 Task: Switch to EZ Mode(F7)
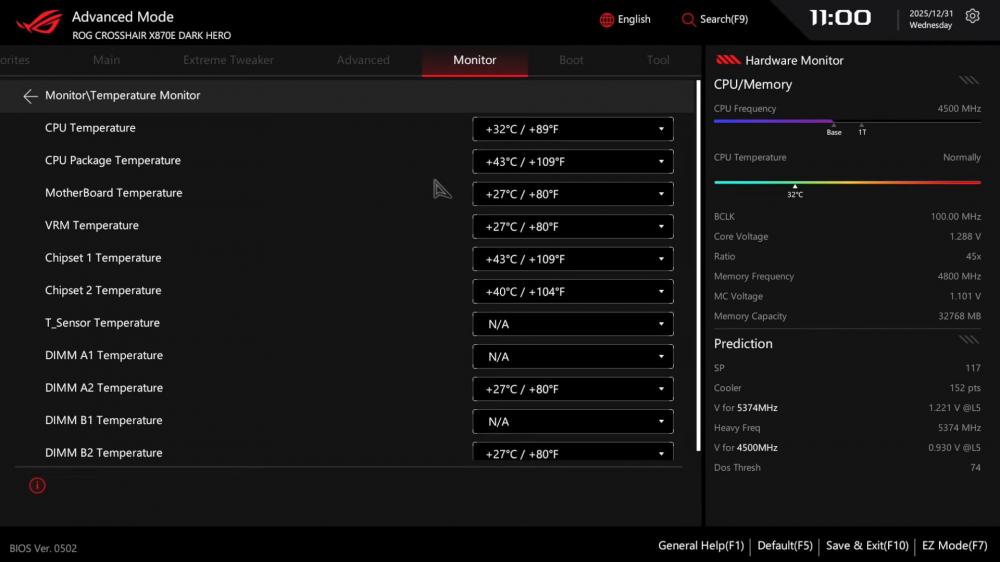pyautogui.click(x=954, y=546)
